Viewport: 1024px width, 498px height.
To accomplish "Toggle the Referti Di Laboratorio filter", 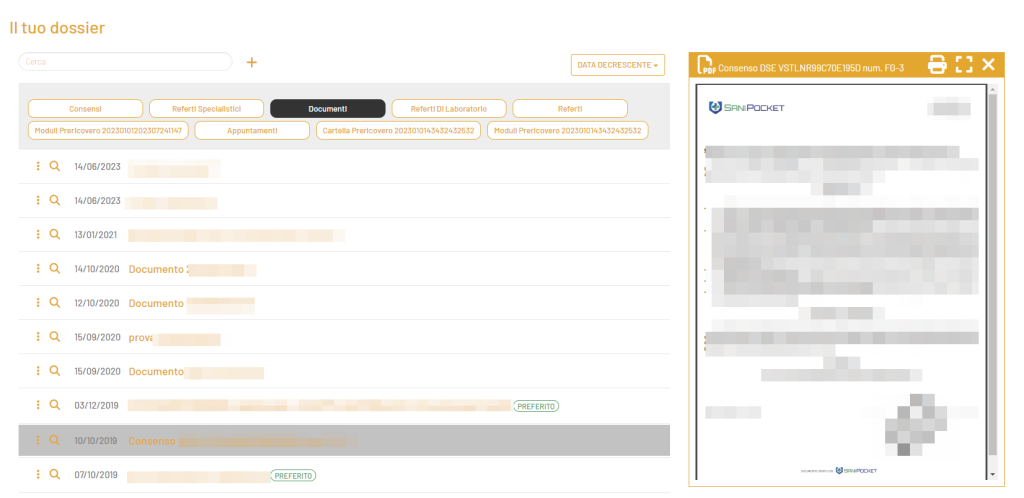I will 449,108.
